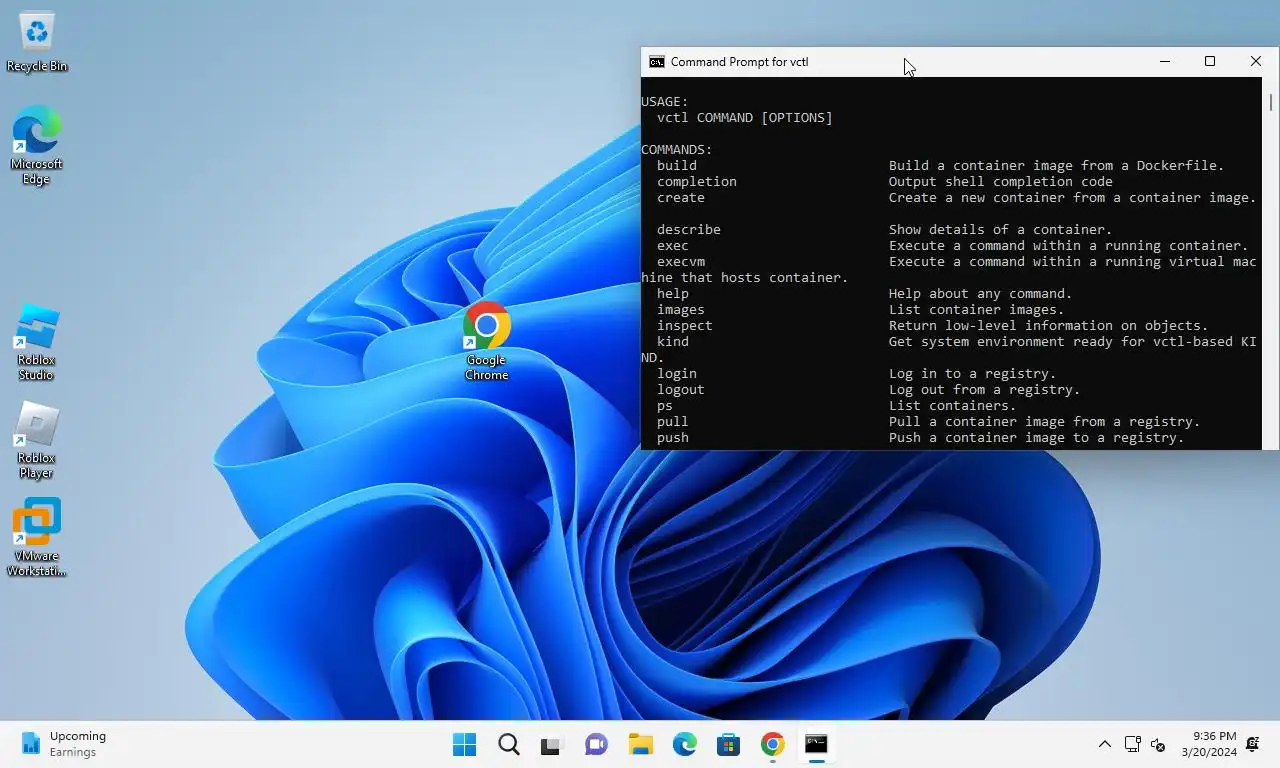Click the 'create' command name
This screenshot has width=1280, height=768.
tap(681, 198)
